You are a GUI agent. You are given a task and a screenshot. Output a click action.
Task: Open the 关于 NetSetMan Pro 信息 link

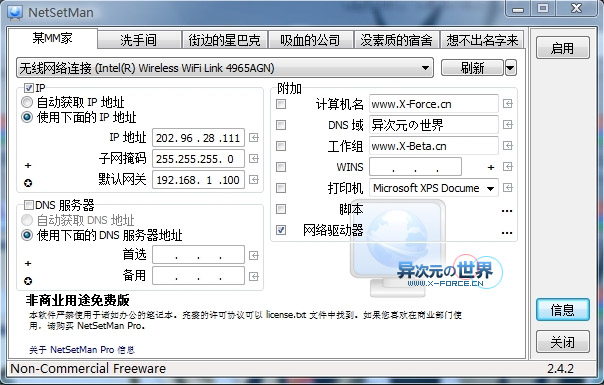(x=82, y=350)
